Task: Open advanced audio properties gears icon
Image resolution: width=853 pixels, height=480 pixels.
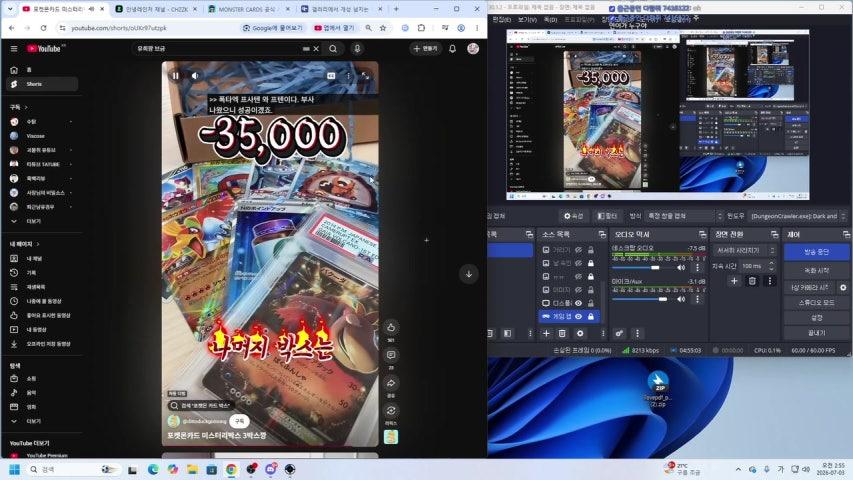Action: point(619,333)
